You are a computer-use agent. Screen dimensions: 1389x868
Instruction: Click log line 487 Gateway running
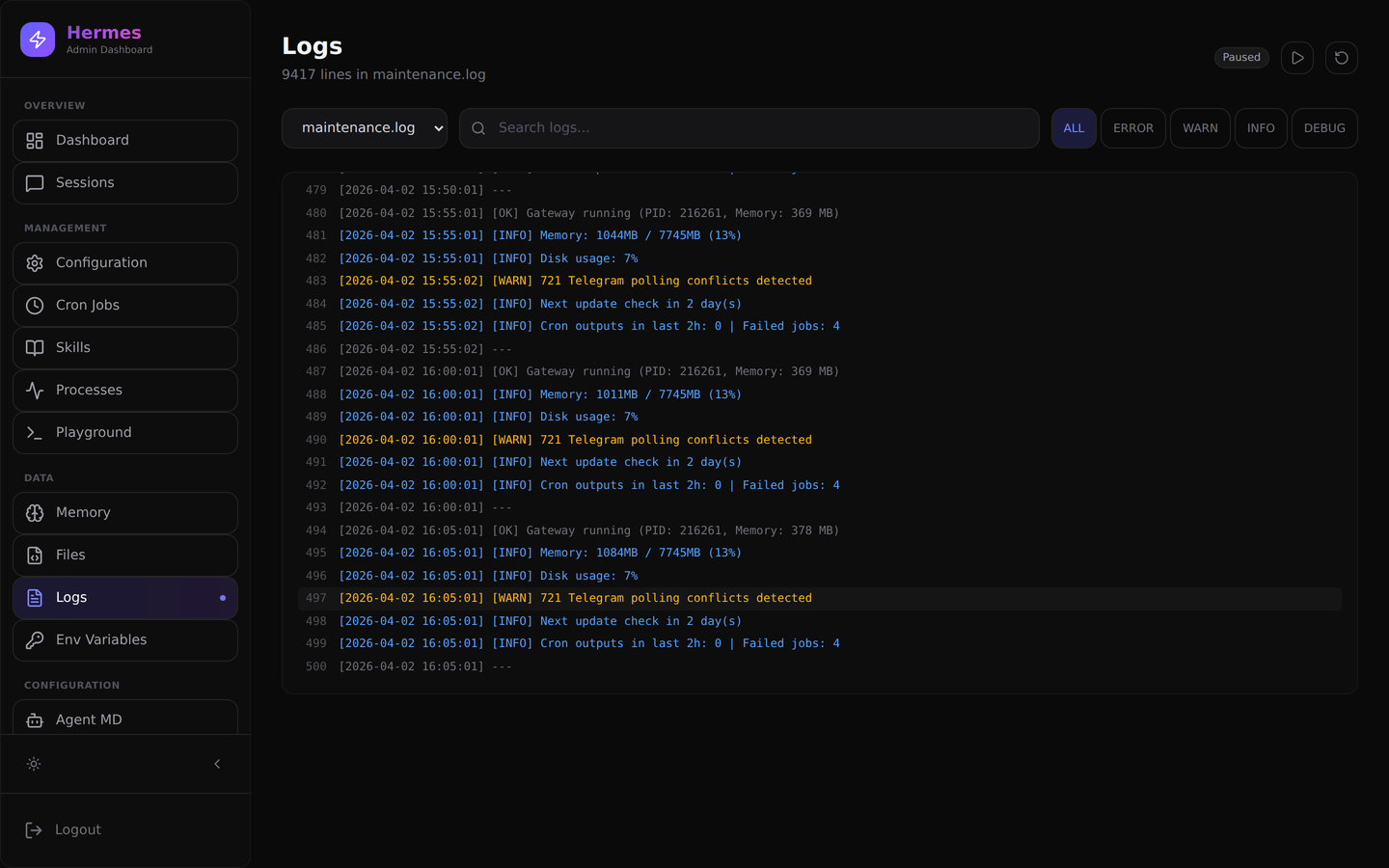click(x=820, y=371)
